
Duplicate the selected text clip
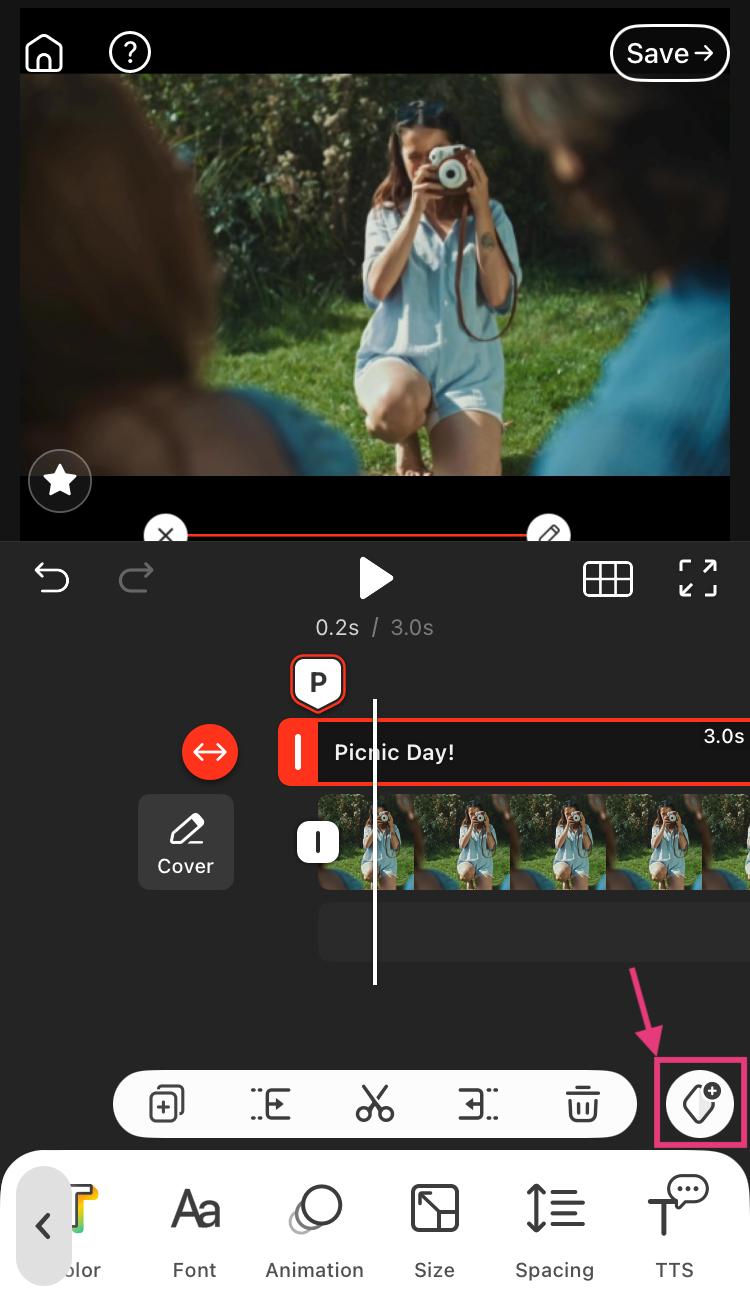[x=164, y=1105]
